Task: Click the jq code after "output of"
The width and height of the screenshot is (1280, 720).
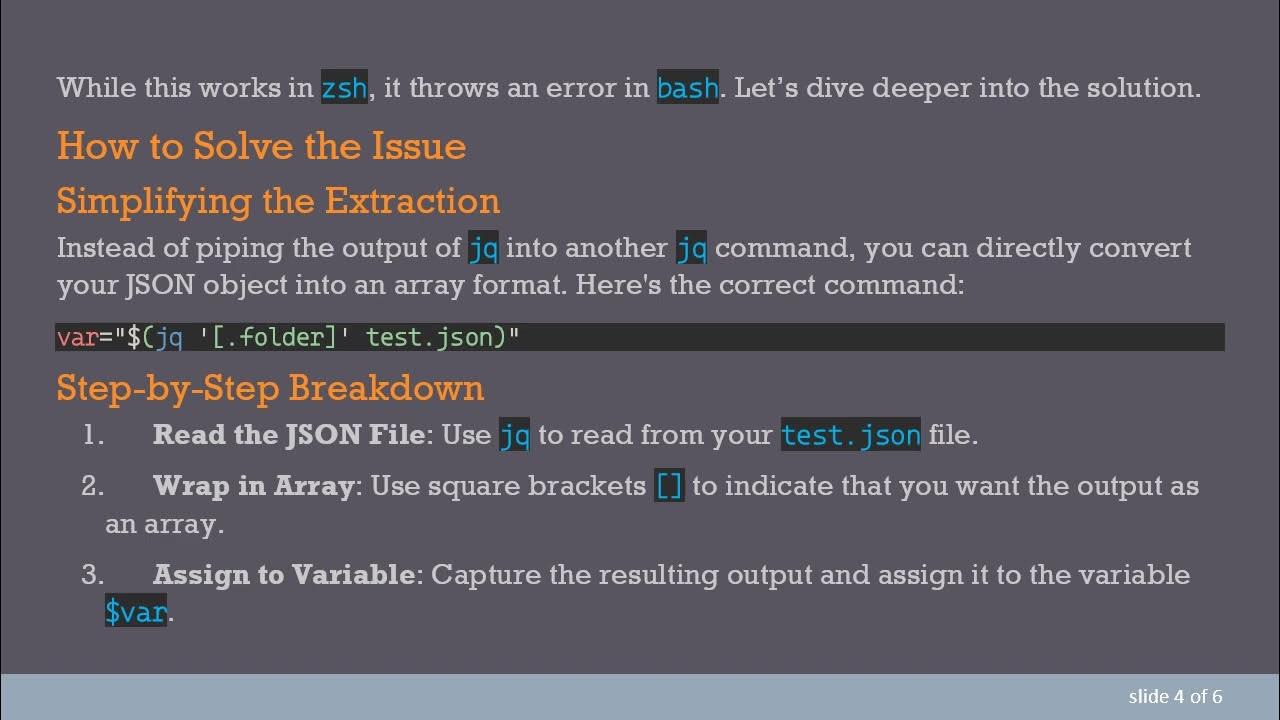Action: click(483, 248)
